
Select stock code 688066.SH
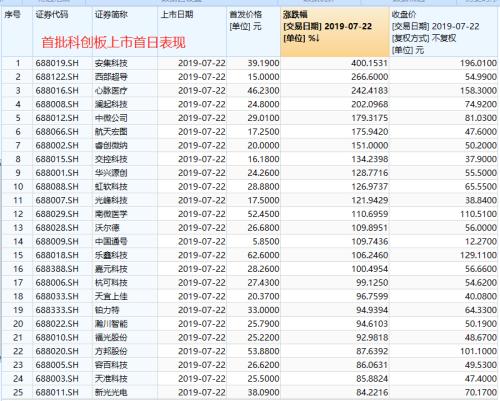[x=57, y=132]
